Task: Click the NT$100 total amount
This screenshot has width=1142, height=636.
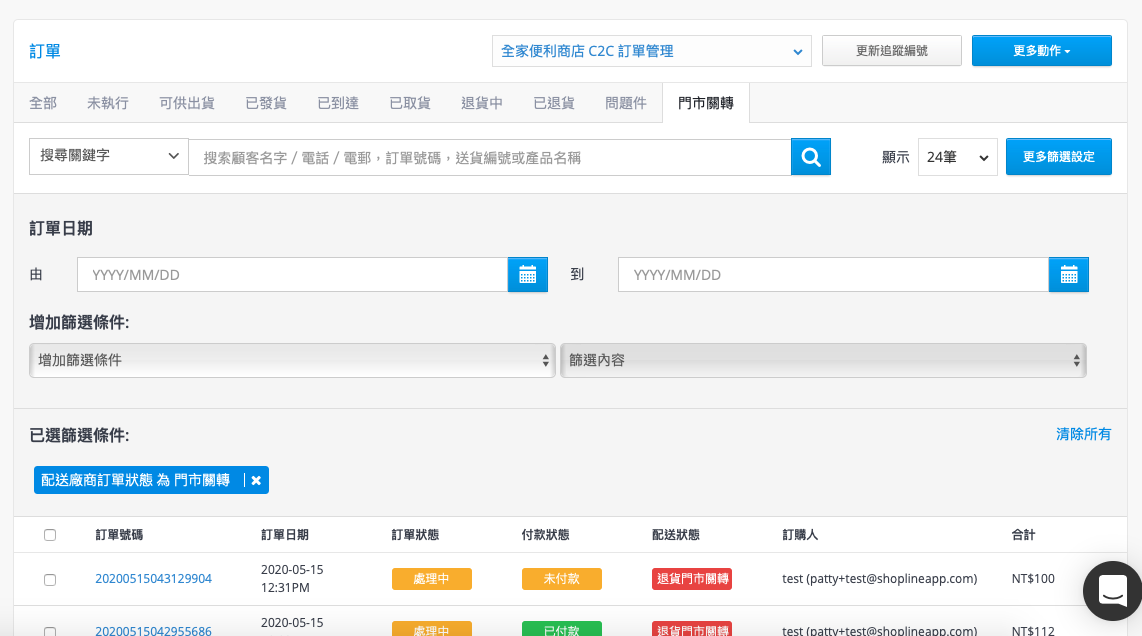Action: pyautogui.click(x=1033, y=578)
